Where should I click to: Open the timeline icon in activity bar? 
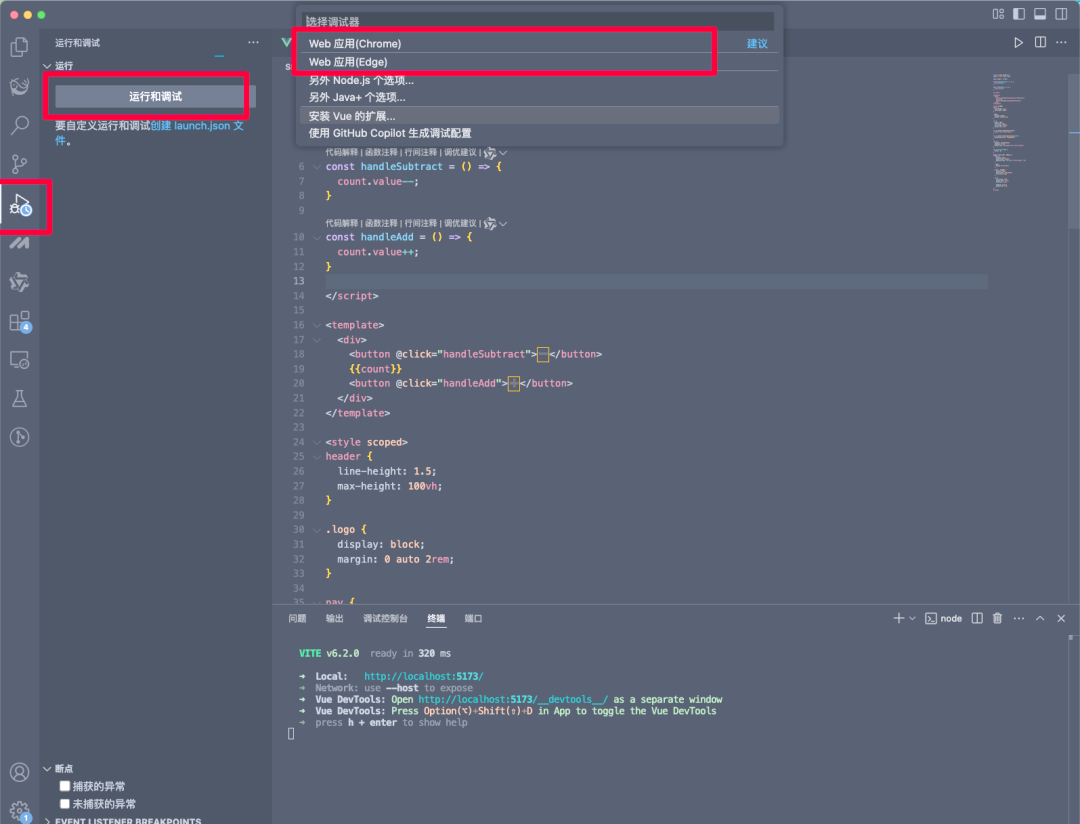click(19, 437)
